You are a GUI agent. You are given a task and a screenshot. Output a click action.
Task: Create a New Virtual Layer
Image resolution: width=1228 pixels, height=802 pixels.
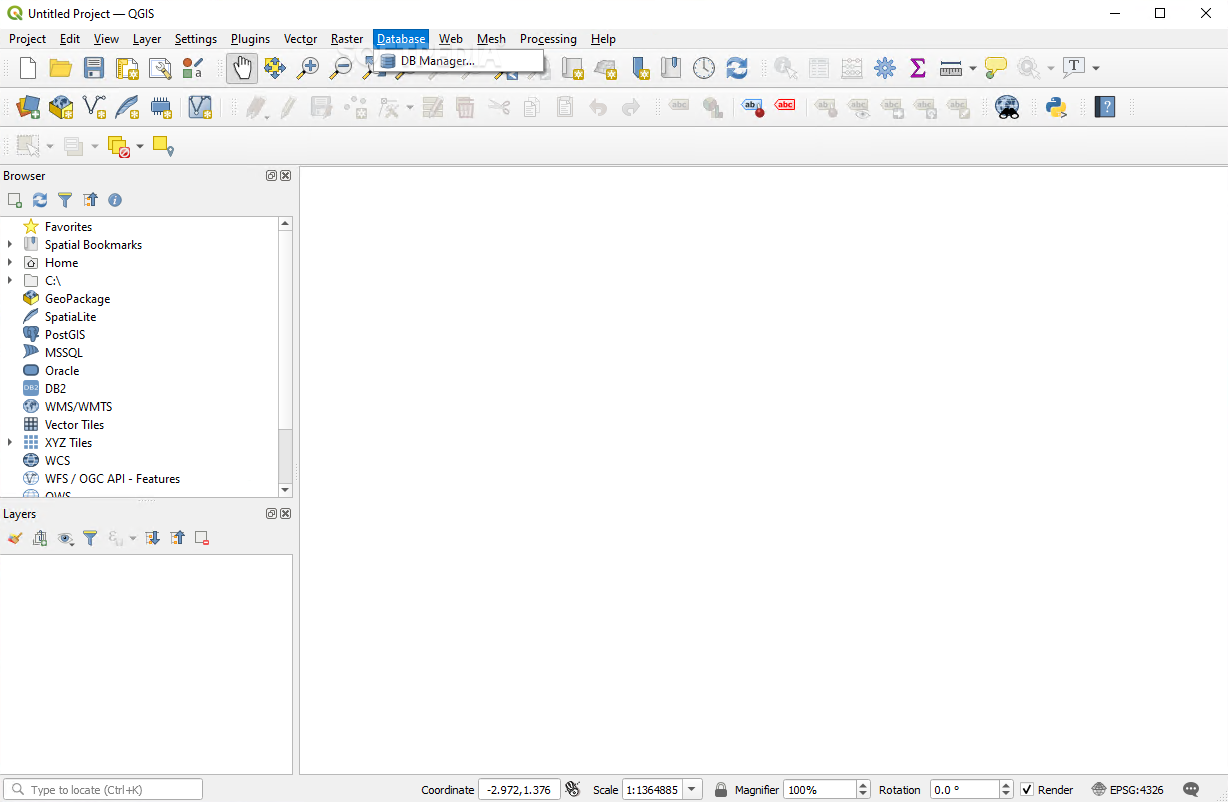tap(200, 106)
